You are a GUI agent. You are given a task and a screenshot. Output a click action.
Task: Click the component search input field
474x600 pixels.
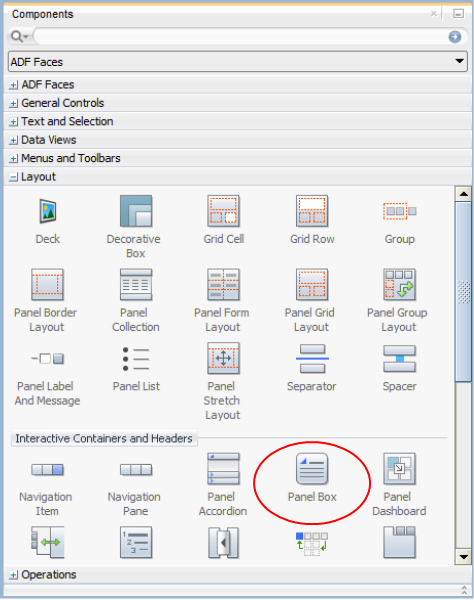[241, 37]
